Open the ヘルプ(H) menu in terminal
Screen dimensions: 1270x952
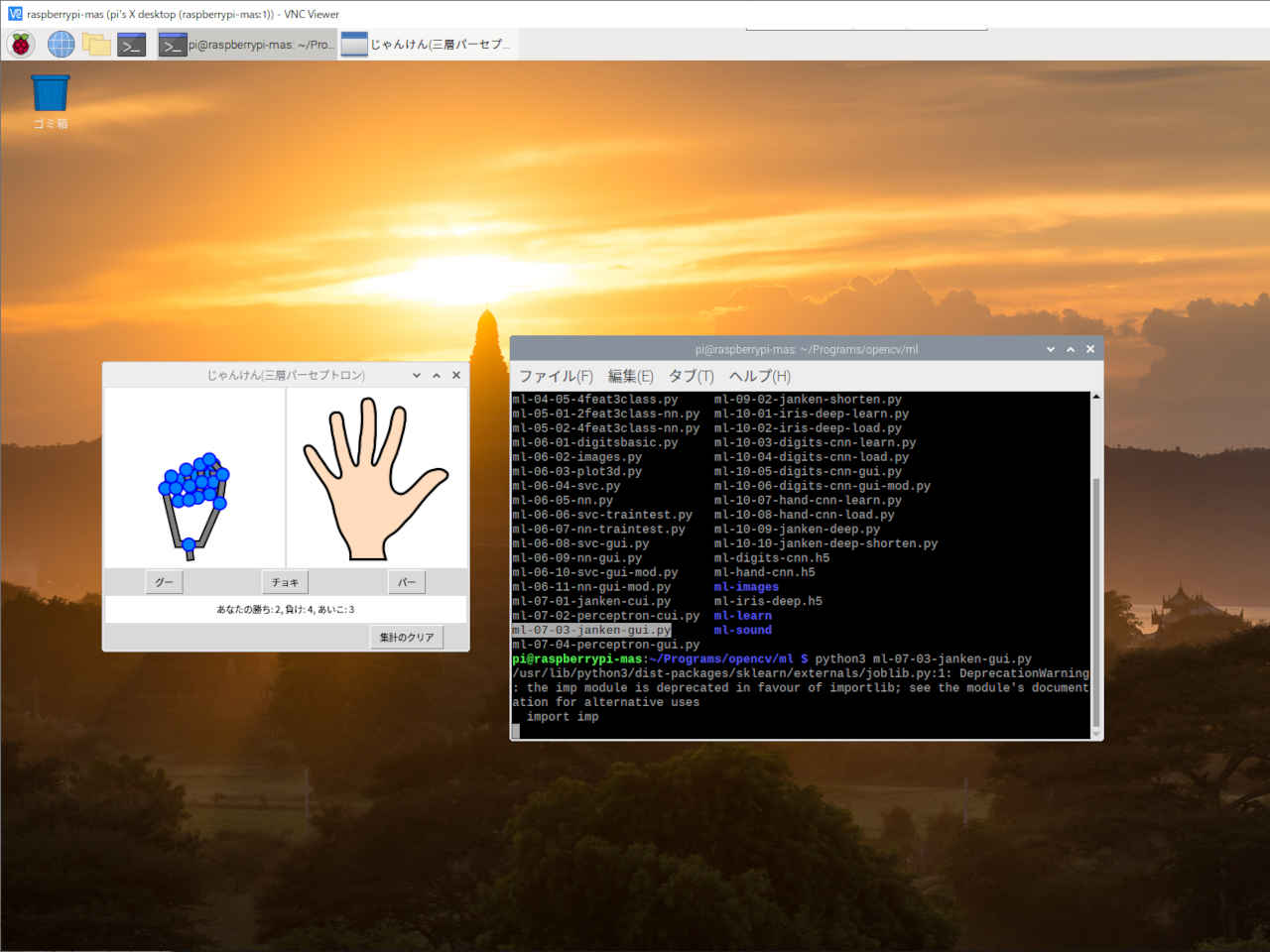click(x=760, y=376)
